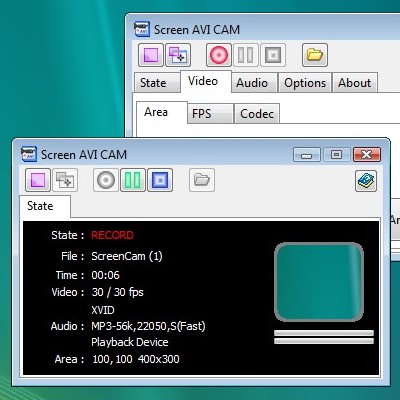
Task: Click the MP3-56k,22050,S(Fast) audio text
Action: pos(148,326)
